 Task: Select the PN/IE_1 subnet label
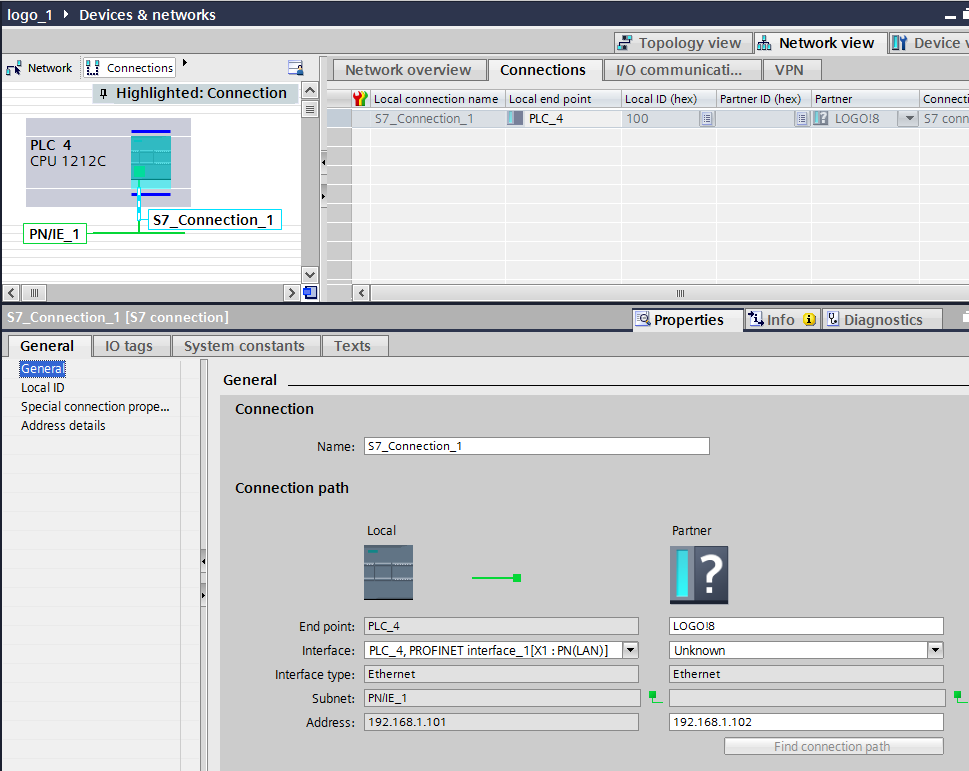[x=54, y=234]
